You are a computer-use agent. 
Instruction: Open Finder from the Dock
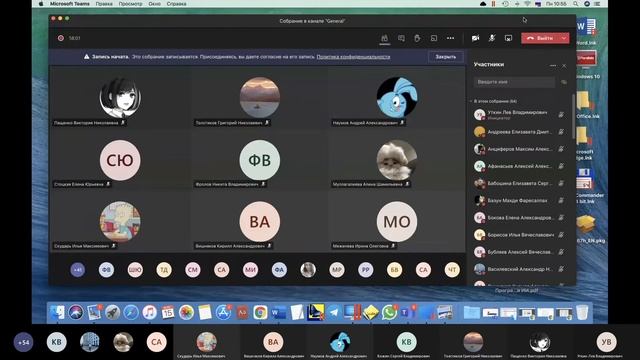click(x=57, y=313)
